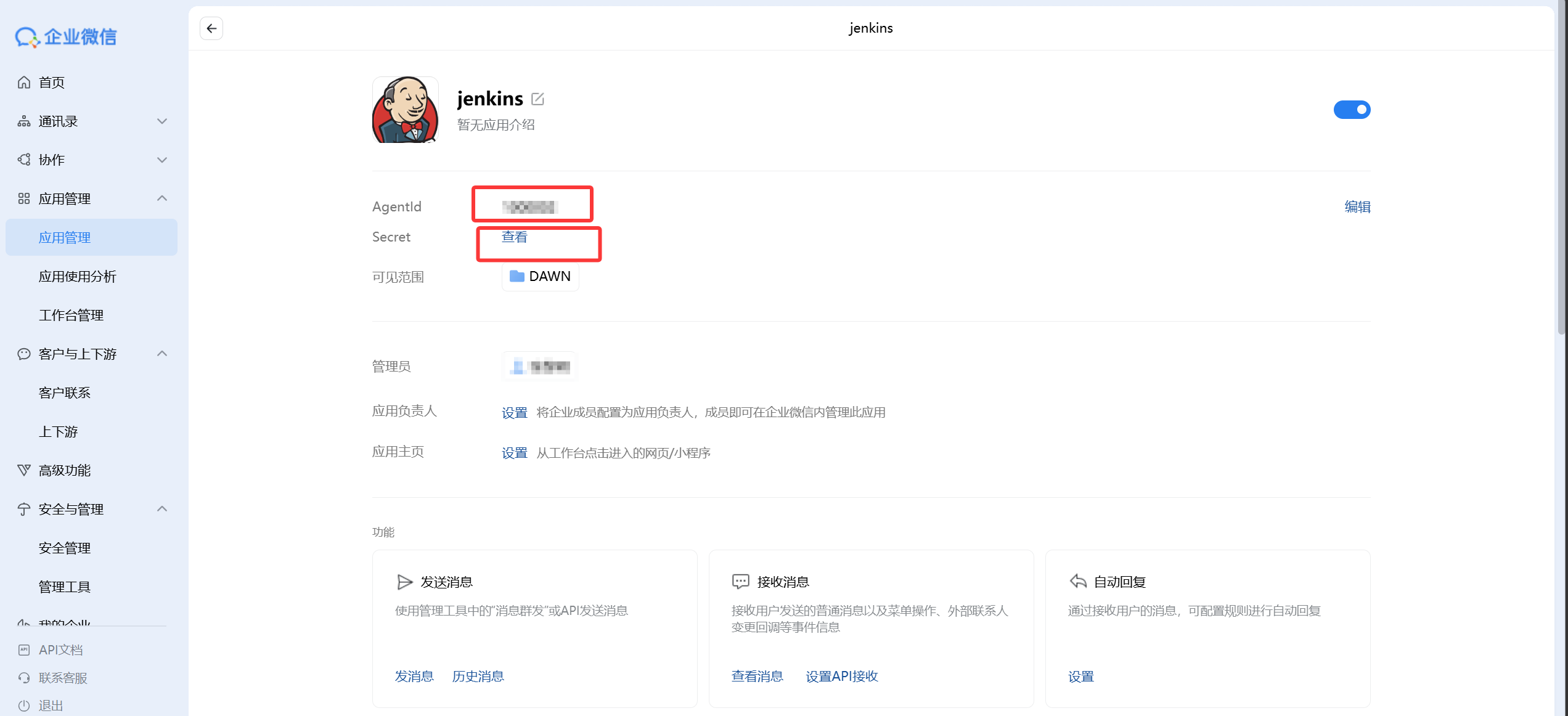Click the 通讯录 org chart icon
Image resolution: width=1568 pixels, height=716 pixels.
pyautogui.click(x=24, y=121)
